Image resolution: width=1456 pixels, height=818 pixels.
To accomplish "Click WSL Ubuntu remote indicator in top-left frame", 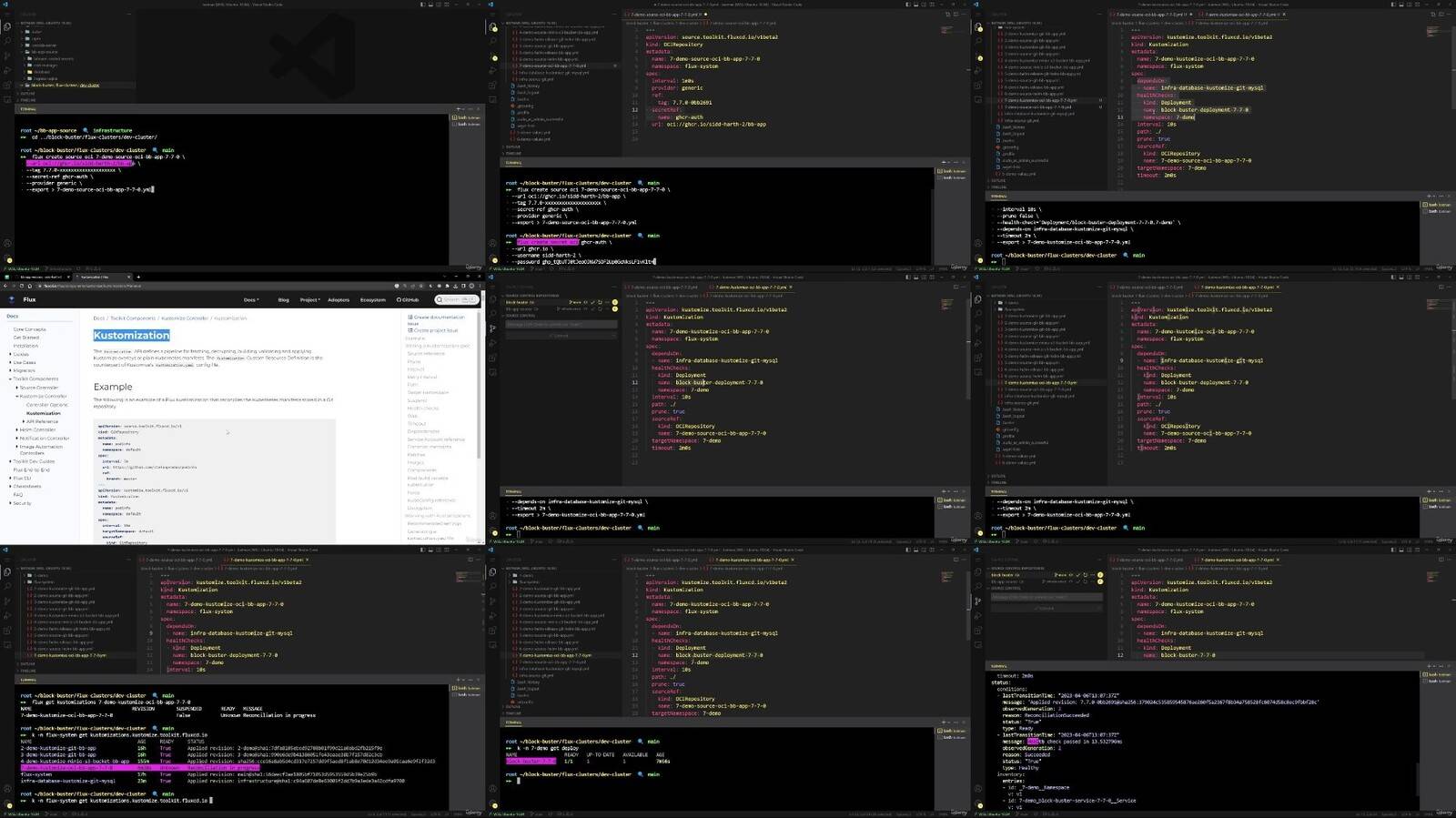I will click(23, 268).
